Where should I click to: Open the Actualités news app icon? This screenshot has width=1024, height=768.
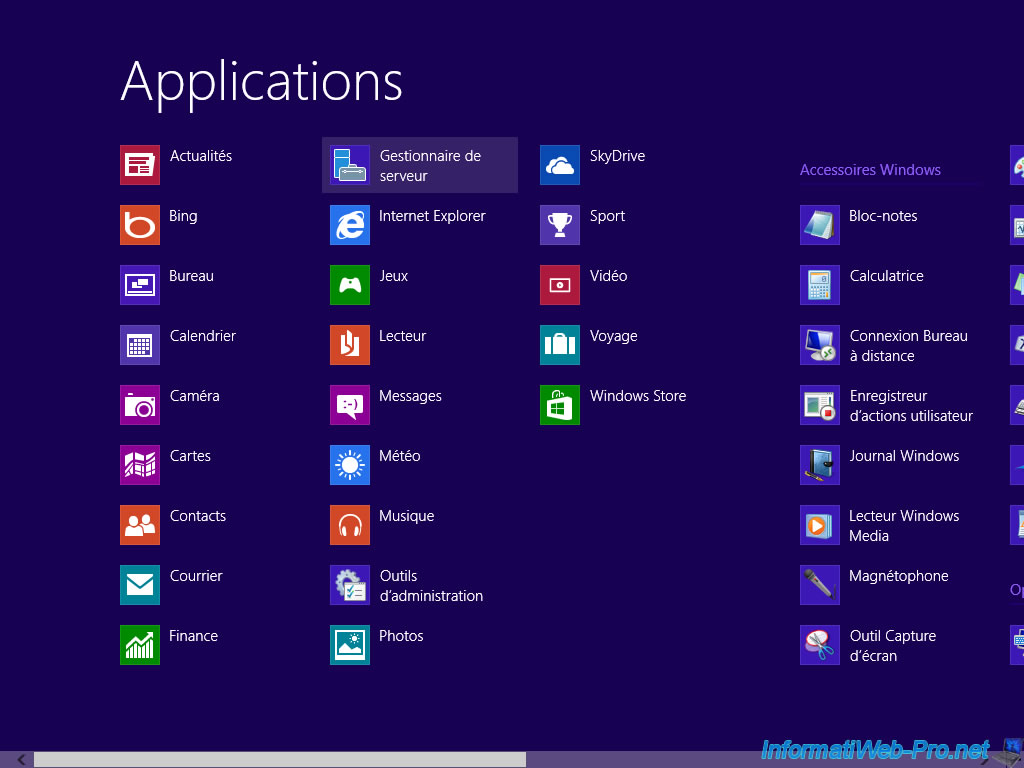[140, 165]
